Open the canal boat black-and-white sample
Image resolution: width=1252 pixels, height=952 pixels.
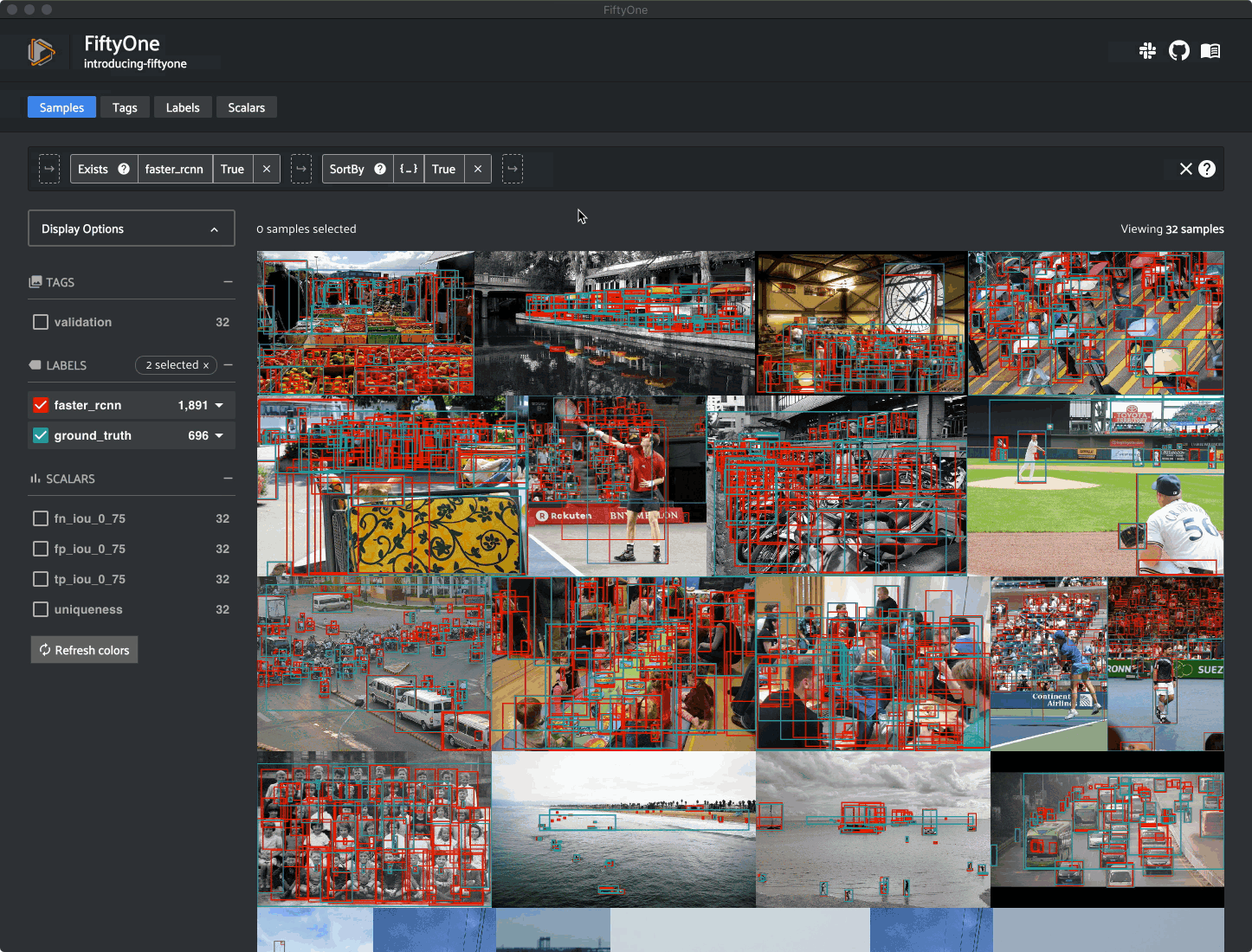[615, 323]
